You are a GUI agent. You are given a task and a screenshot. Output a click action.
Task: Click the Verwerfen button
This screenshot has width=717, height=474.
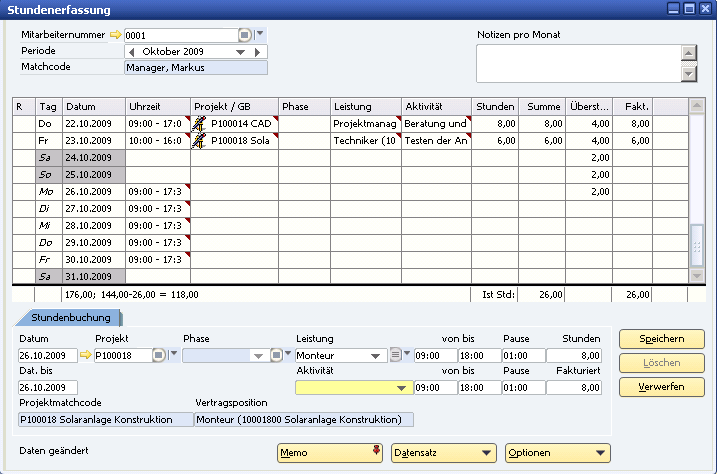(x=661, y=385)
